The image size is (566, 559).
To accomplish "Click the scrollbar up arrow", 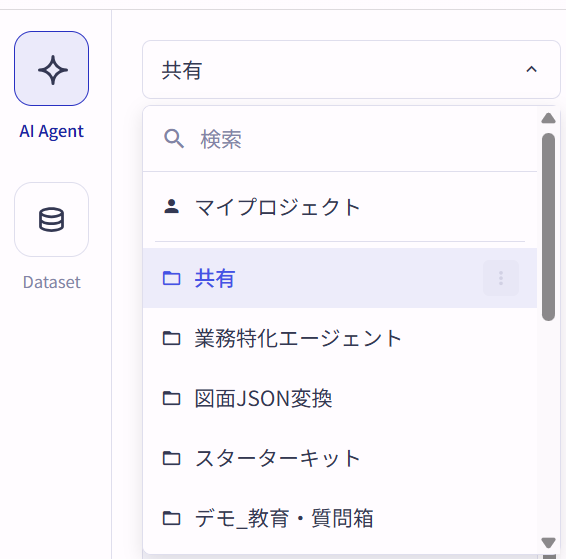I will [x=548, y=118].
